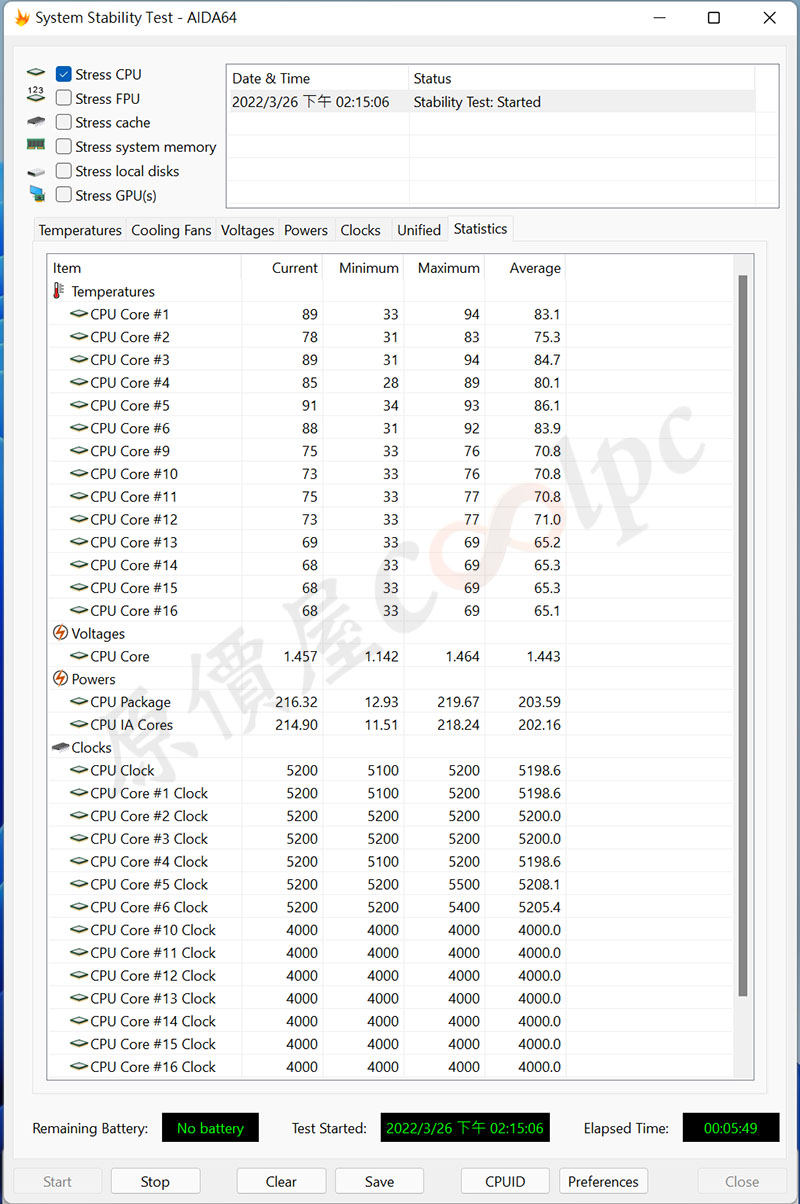This screenshot has width=800, height=1204.
Task: Stop the stability test
Action: (x=155, y=1181)
